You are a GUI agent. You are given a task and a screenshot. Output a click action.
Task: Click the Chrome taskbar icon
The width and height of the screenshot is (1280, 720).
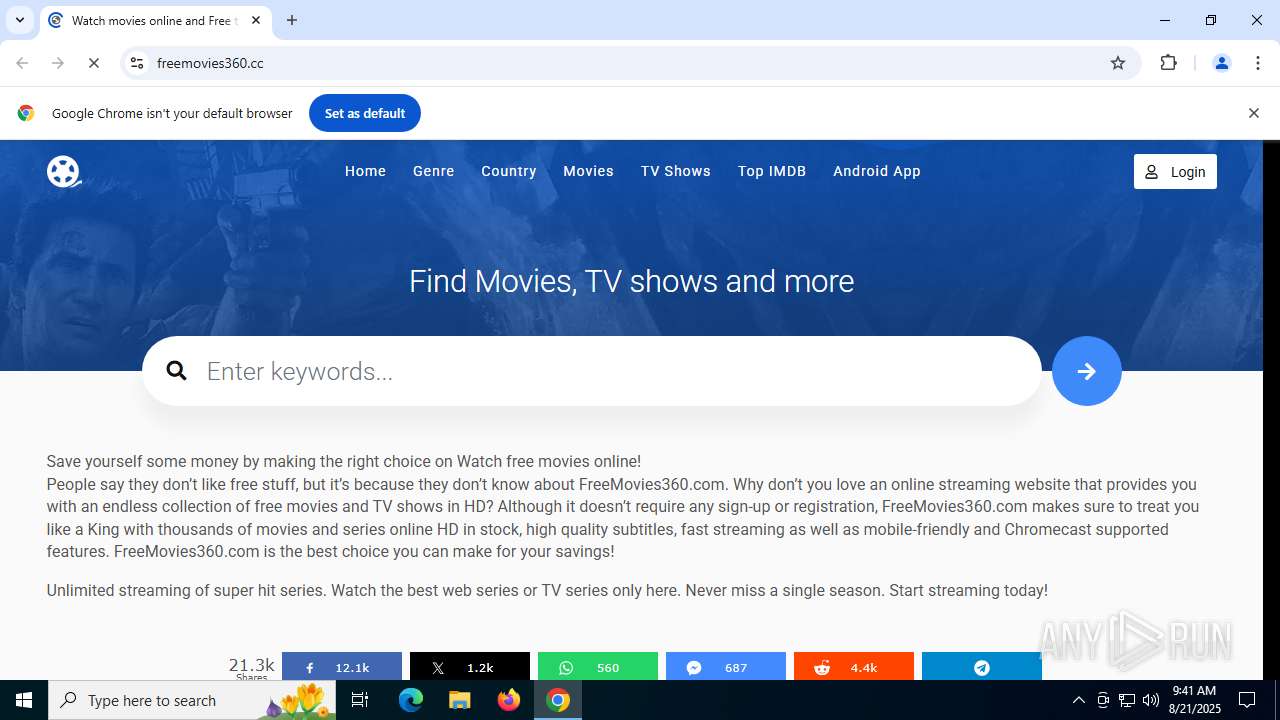tap(558, 700)
